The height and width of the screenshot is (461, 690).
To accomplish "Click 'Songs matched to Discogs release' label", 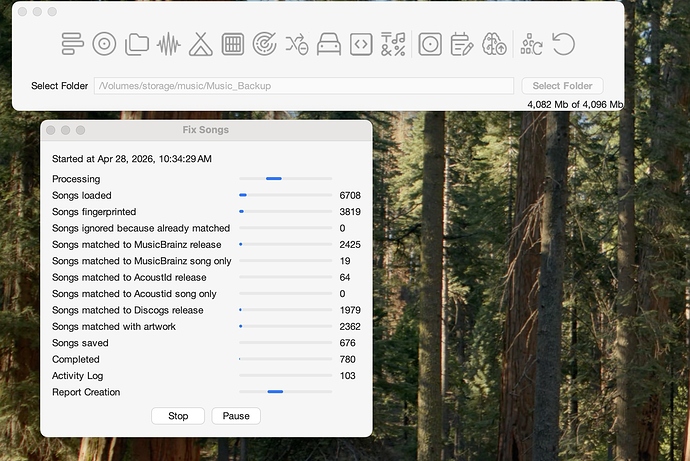I will pos(128,310).
